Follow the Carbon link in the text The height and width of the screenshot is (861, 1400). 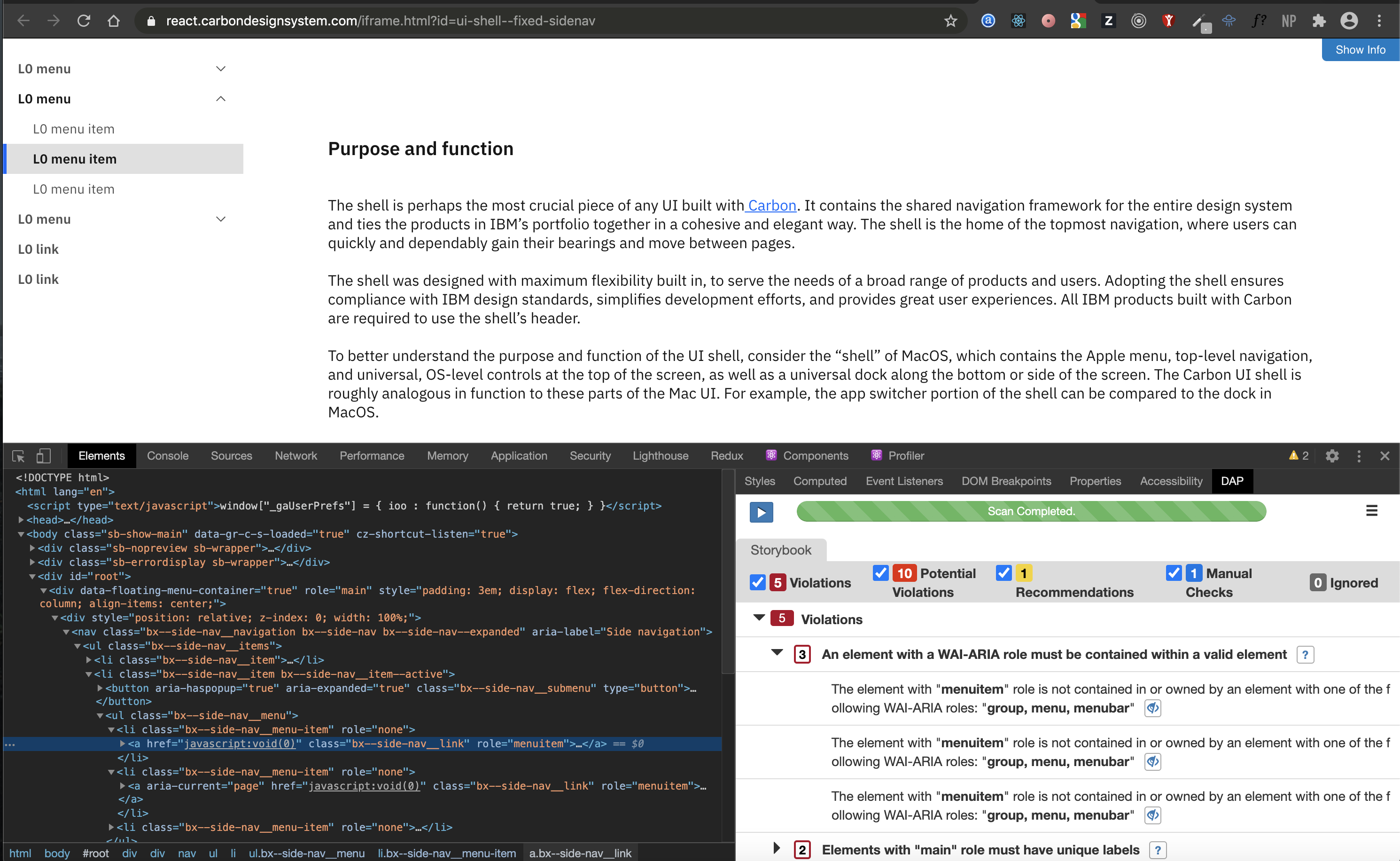[772, 205]
